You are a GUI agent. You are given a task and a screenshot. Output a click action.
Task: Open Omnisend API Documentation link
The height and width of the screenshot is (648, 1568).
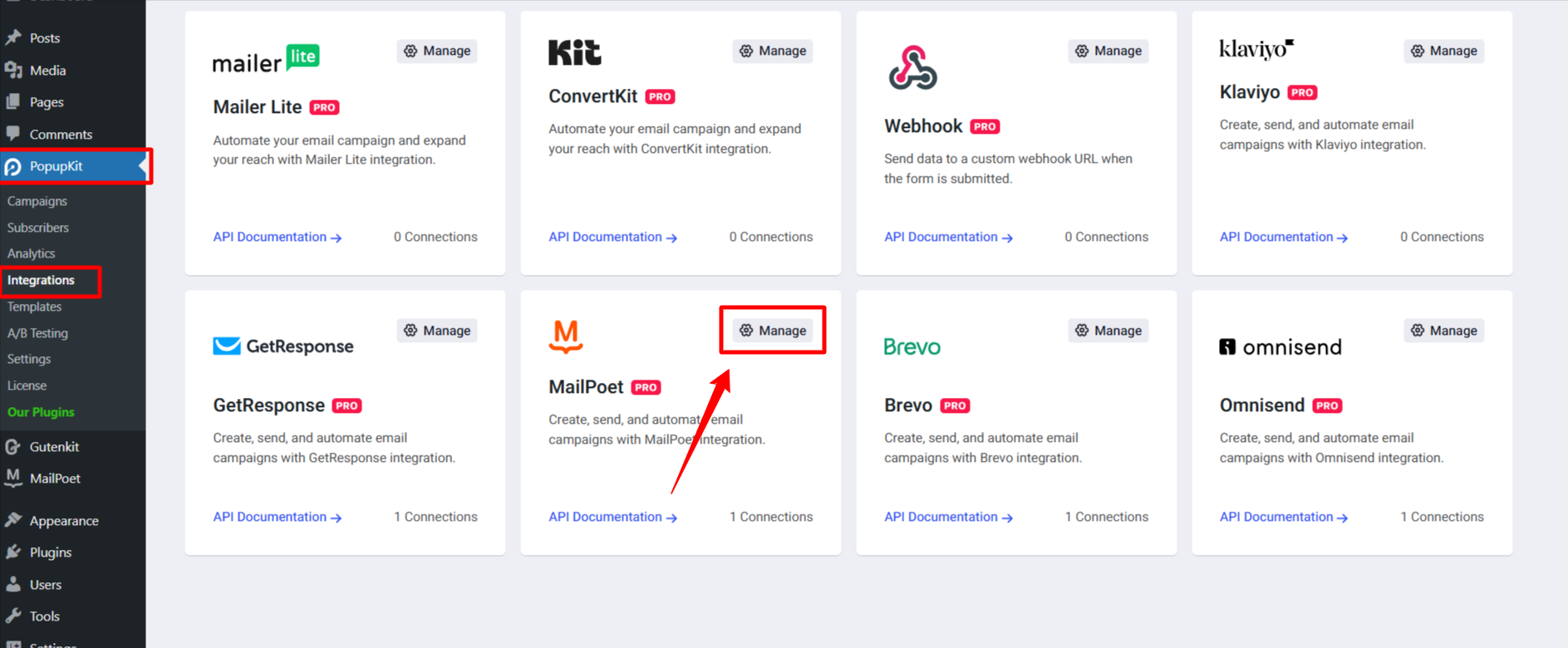(1283, 517)
